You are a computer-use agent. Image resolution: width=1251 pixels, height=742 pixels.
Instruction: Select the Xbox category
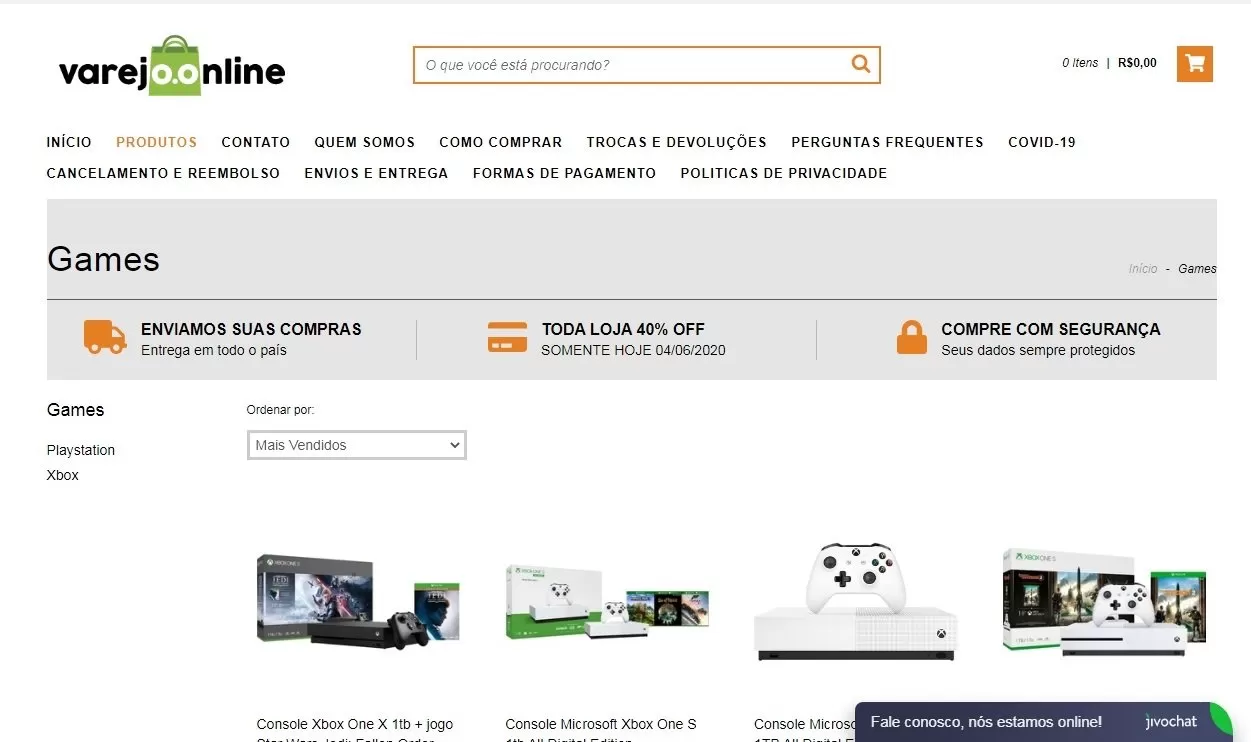coord(63,475)
